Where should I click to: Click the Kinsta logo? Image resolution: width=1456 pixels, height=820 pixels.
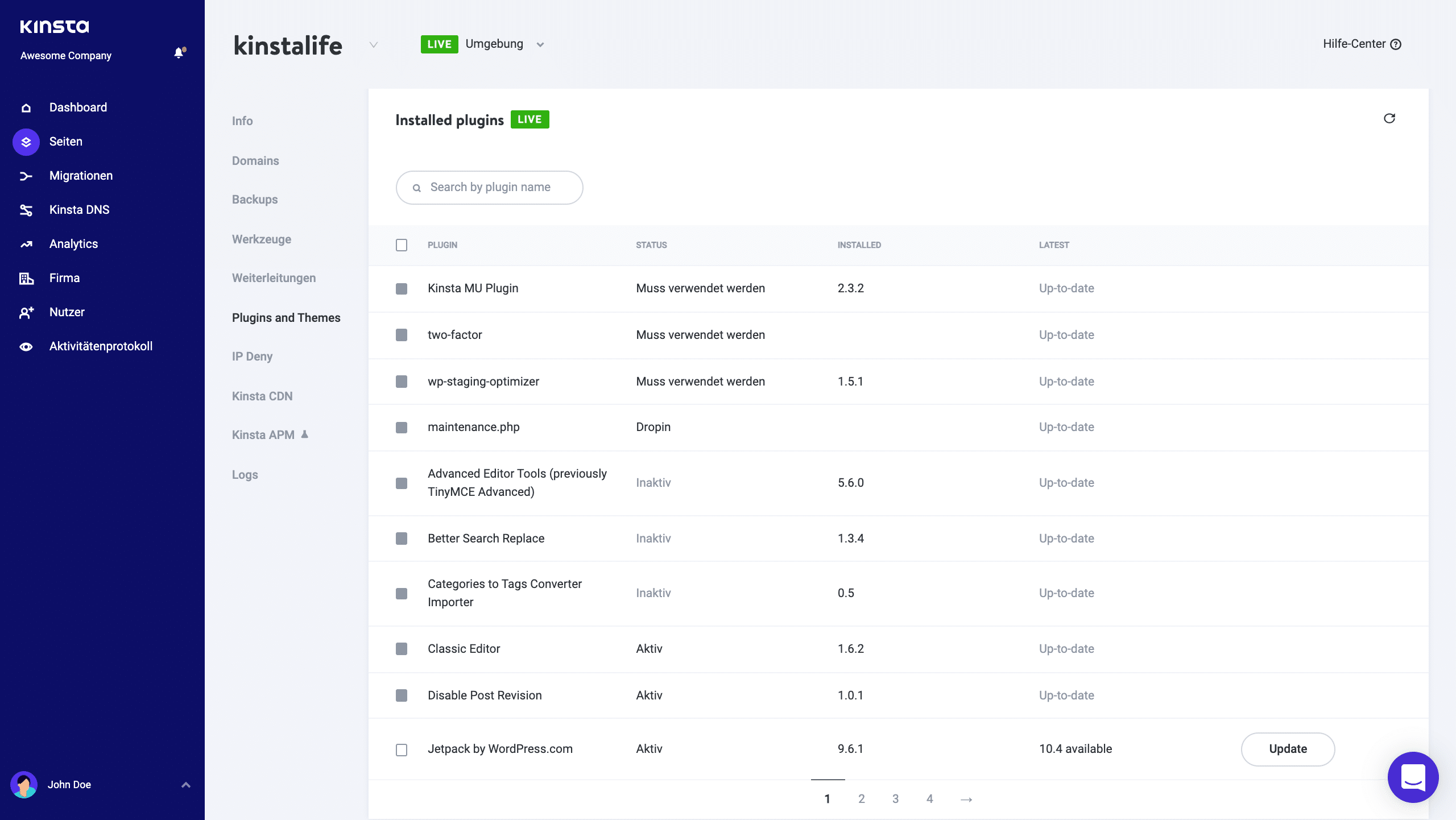point(55,27)
